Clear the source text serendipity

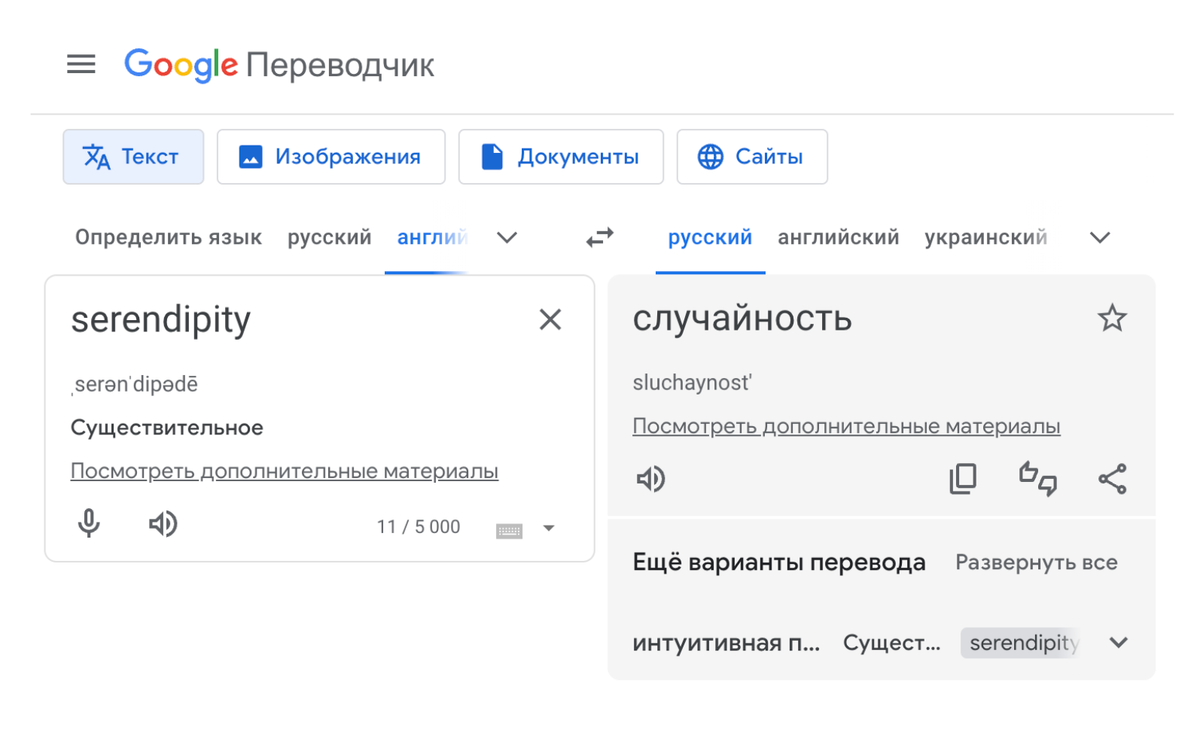[550, 320]
